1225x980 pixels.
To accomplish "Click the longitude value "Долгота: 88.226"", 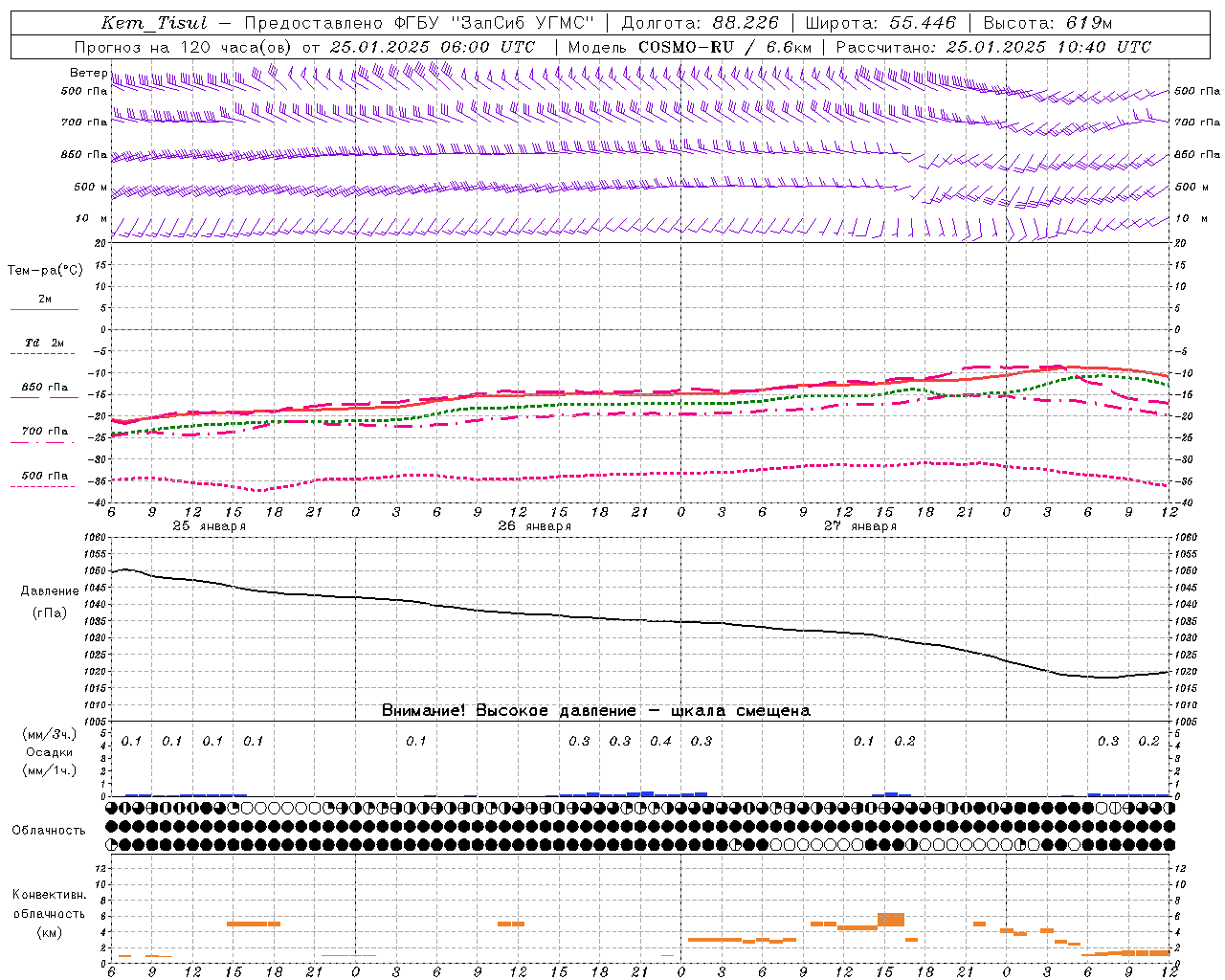I will point(701,23).
